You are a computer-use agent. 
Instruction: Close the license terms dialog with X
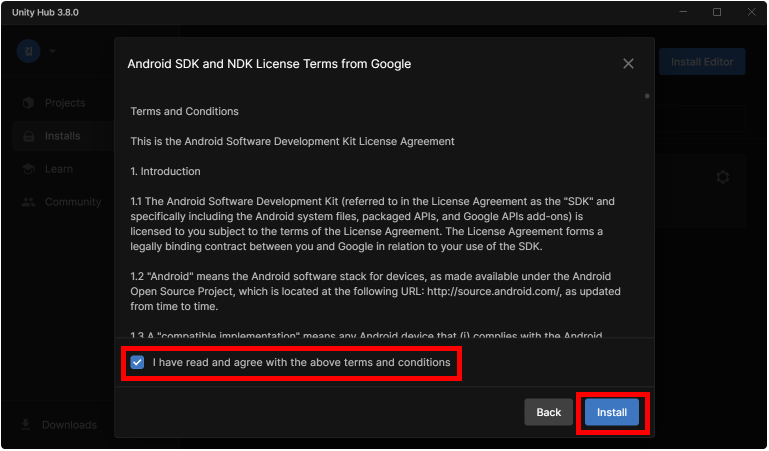click(x=628, y=64)
